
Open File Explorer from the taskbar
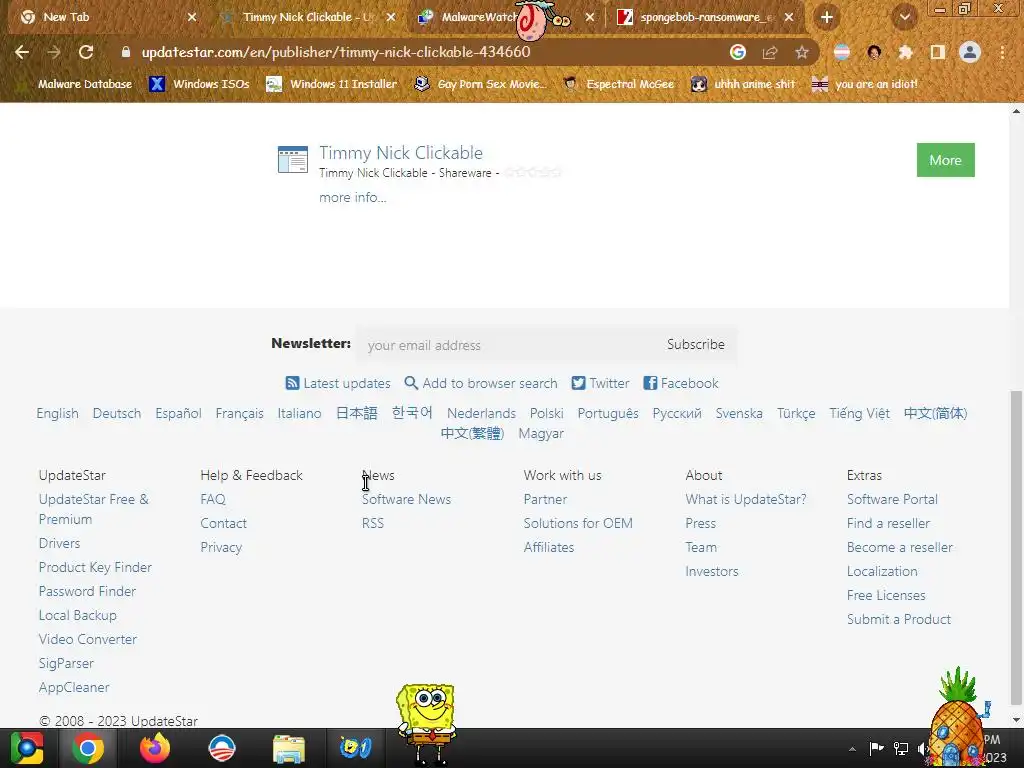pos(288,748)
